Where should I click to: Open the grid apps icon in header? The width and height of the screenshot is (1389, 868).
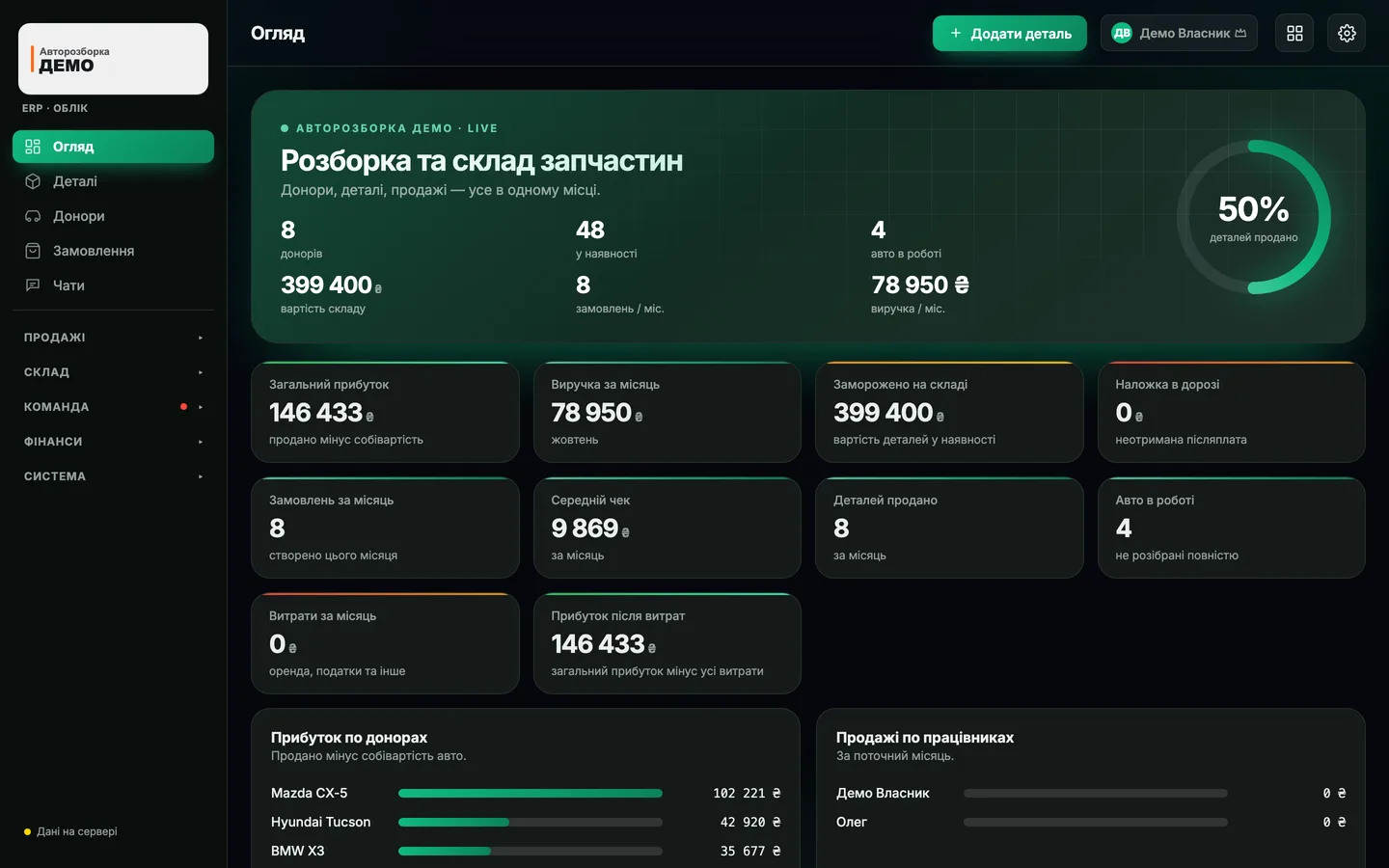[x=1294, y=33]
